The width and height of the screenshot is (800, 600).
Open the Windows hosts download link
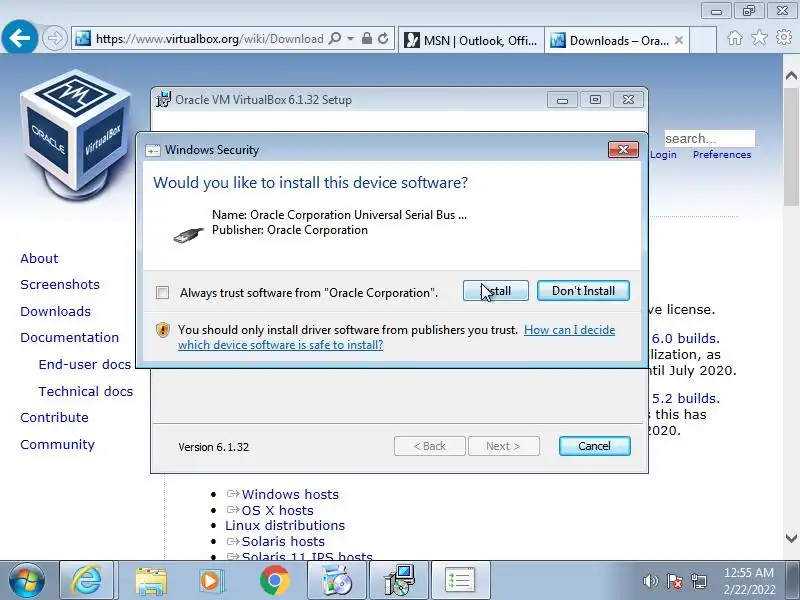click(x=290, y=494)
